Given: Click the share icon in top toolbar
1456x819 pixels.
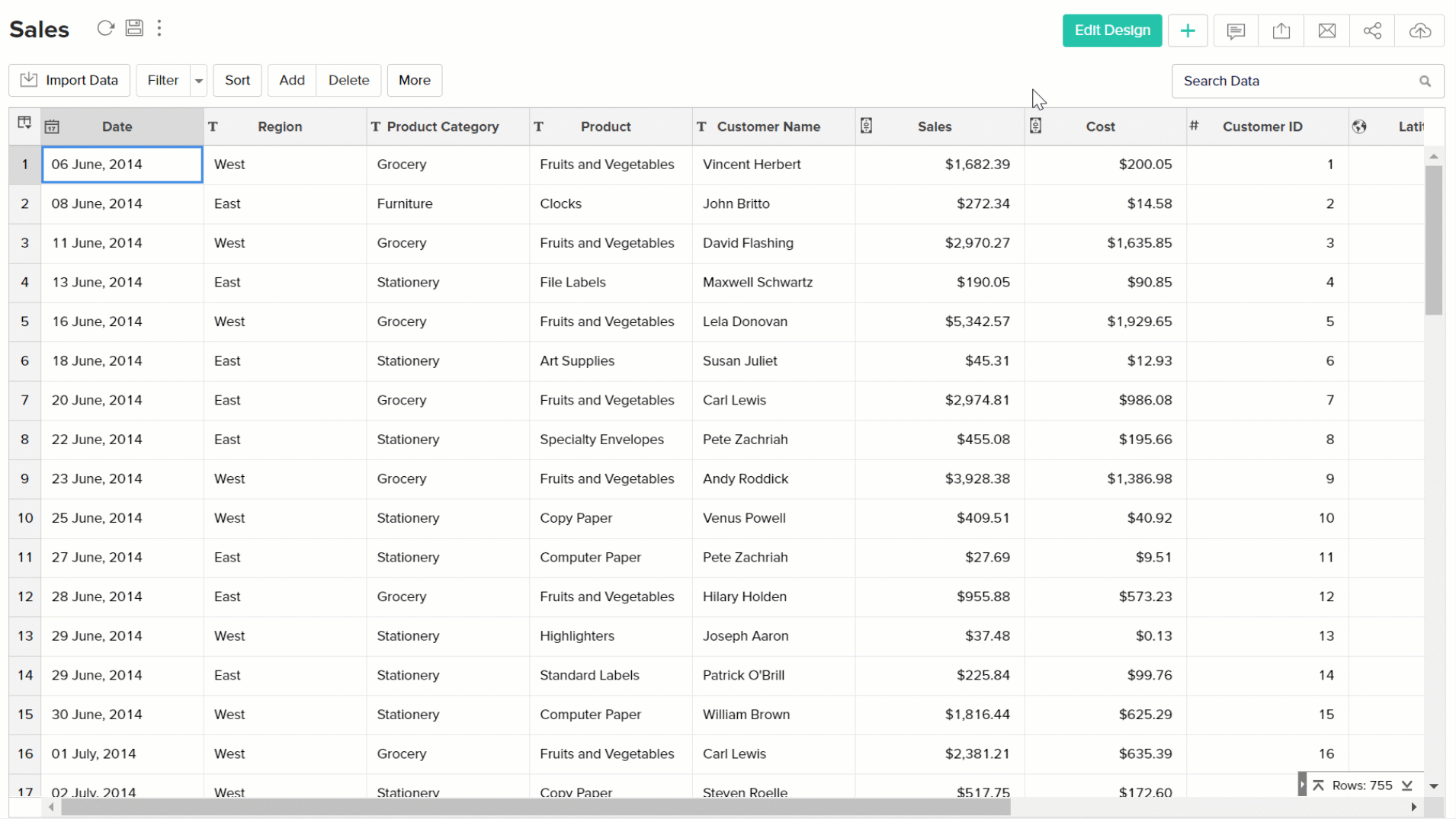Looking at the screenshot, I should 1372,30.
